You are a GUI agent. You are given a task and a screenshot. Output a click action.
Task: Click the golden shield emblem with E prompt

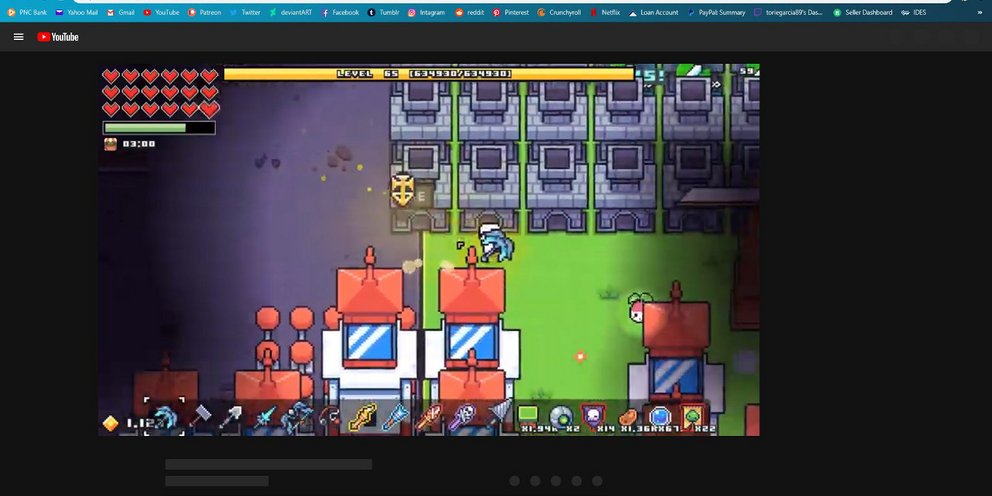[402, 190]
